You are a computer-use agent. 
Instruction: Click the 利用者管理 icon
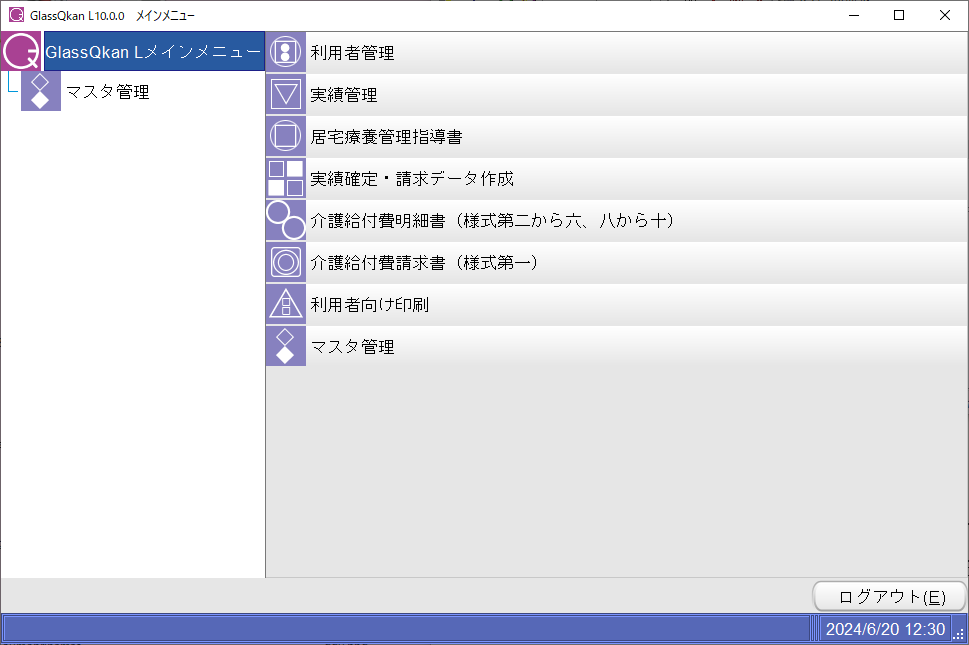click(286, 52)
